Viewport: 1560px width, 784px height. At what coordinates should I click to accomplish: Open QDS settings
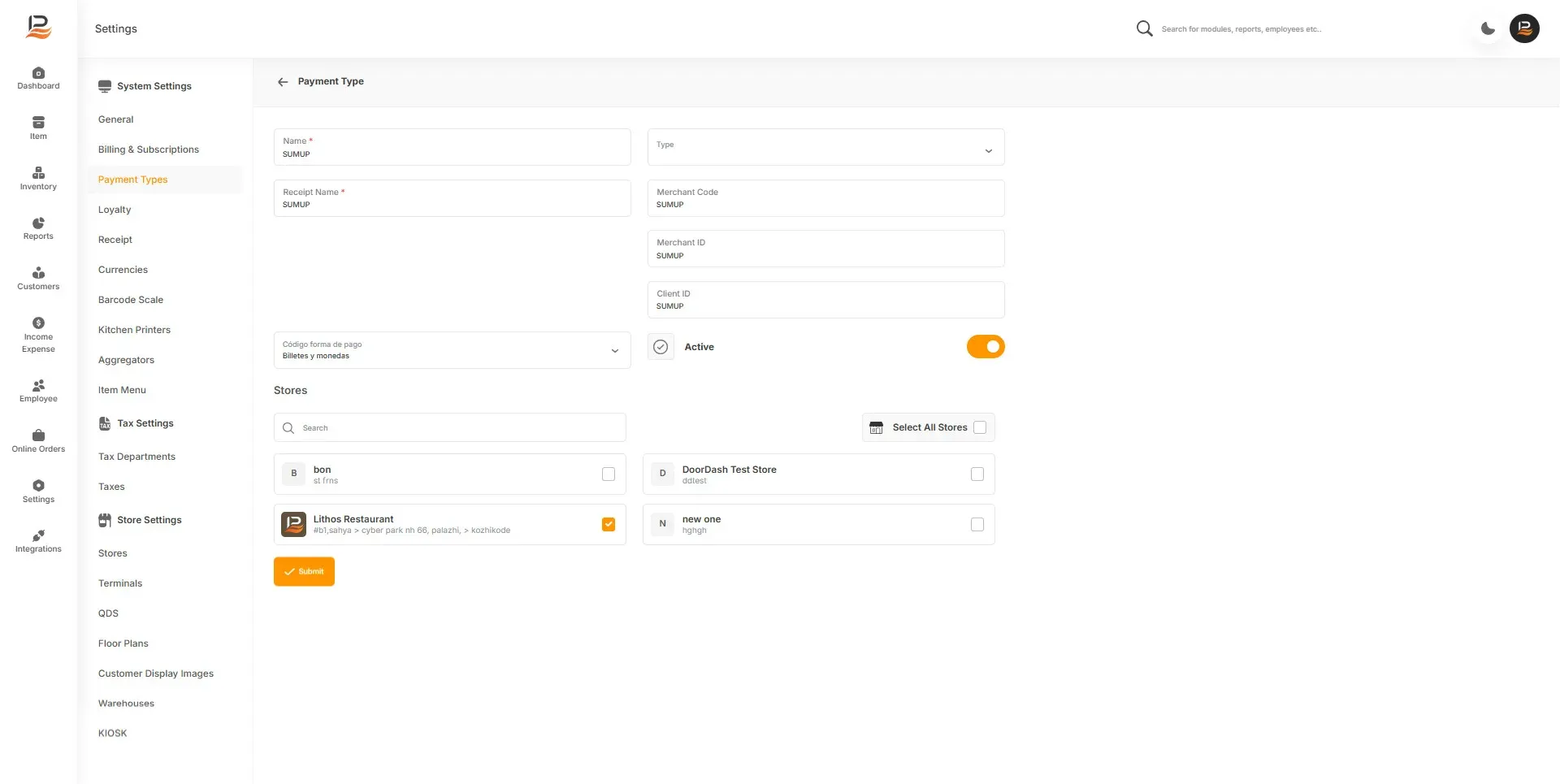point(108,613)
